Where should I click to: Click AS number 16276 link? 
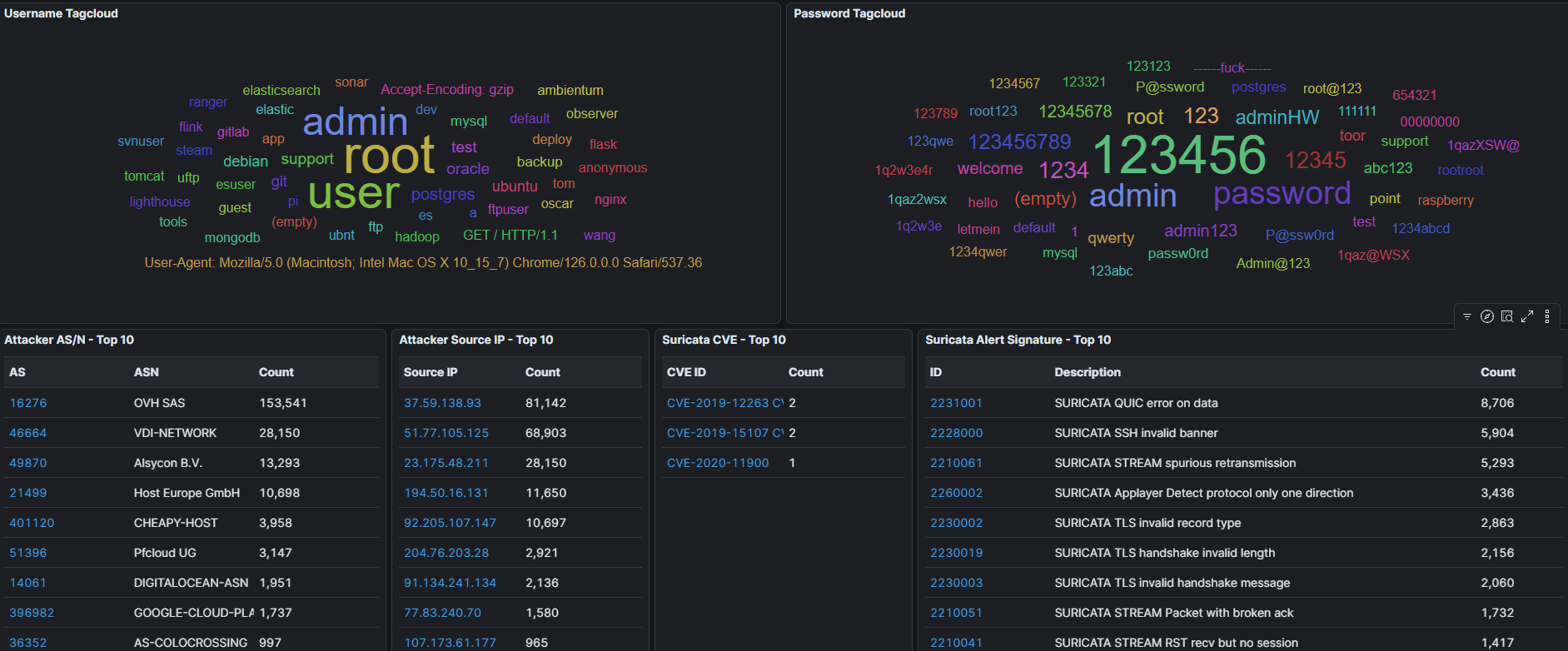(28, 403)
